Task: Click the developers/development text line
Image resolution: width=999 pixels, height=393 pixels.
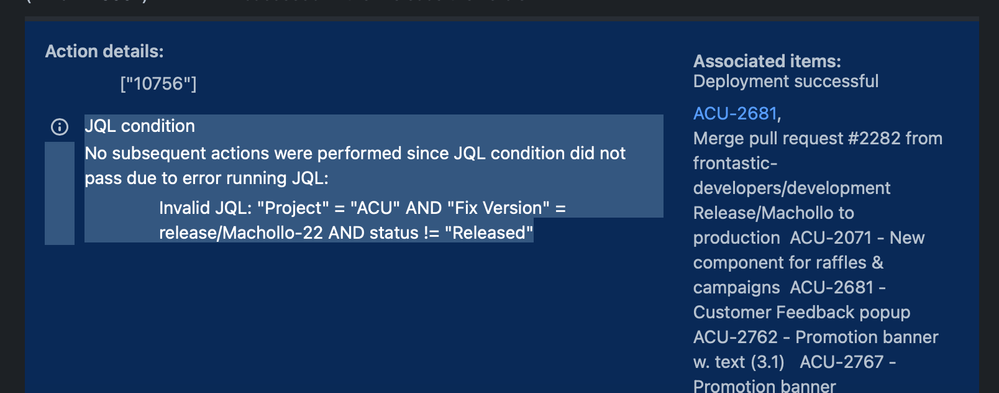Action: [x=792, y=188]
